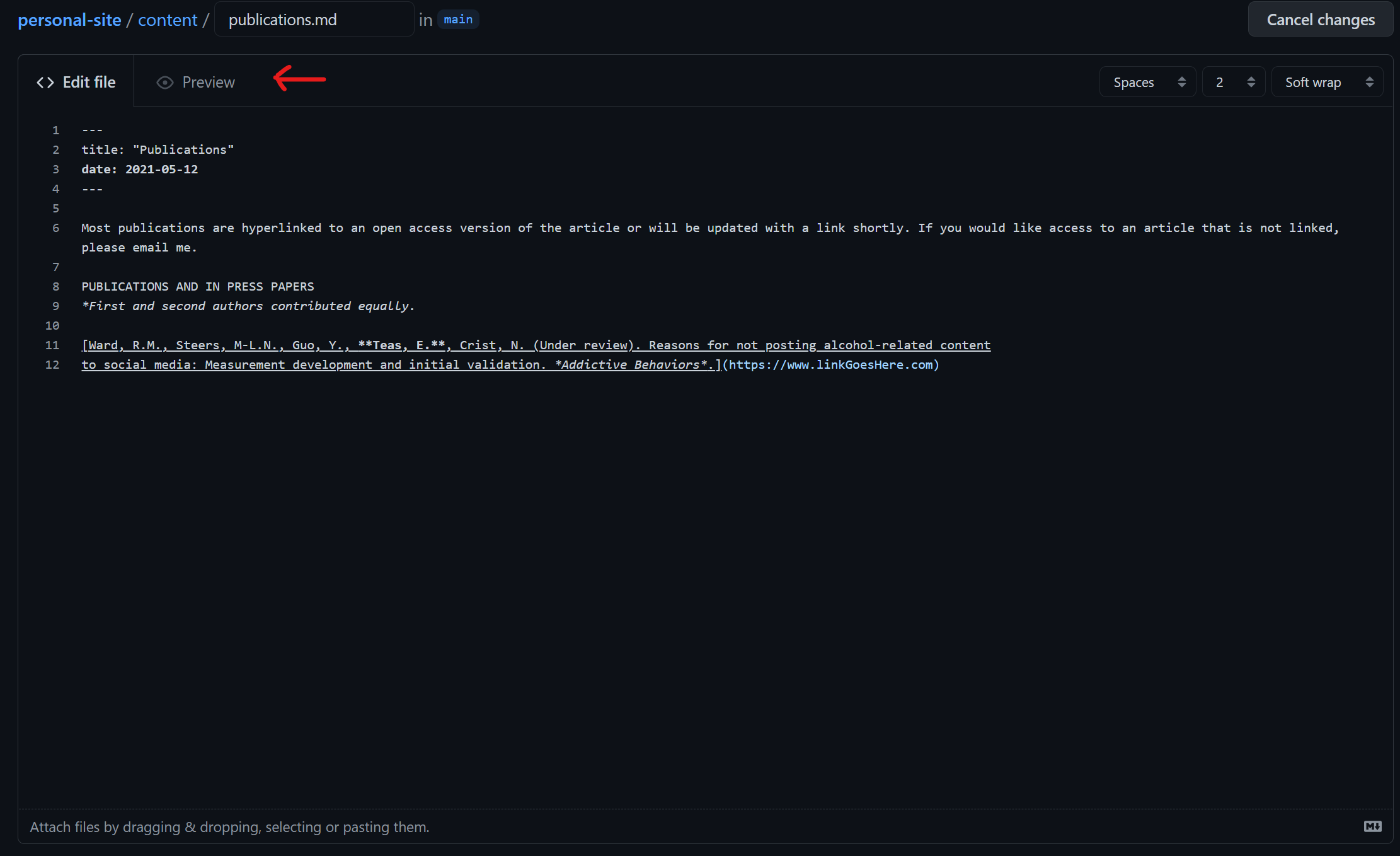Open the indent size dropdown showing 2
Image resolution: width=1400 pixels, height=856 pixels.
pyautogui.click(x=1233, y=83)
